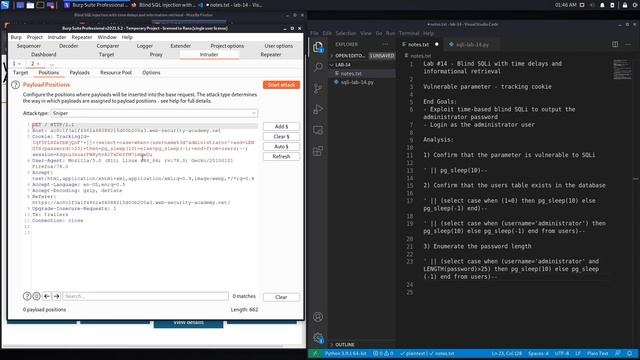Viewport: 640px width, 360px height.
Task: Open VS Code Manage gear icon
Action: 318,338
